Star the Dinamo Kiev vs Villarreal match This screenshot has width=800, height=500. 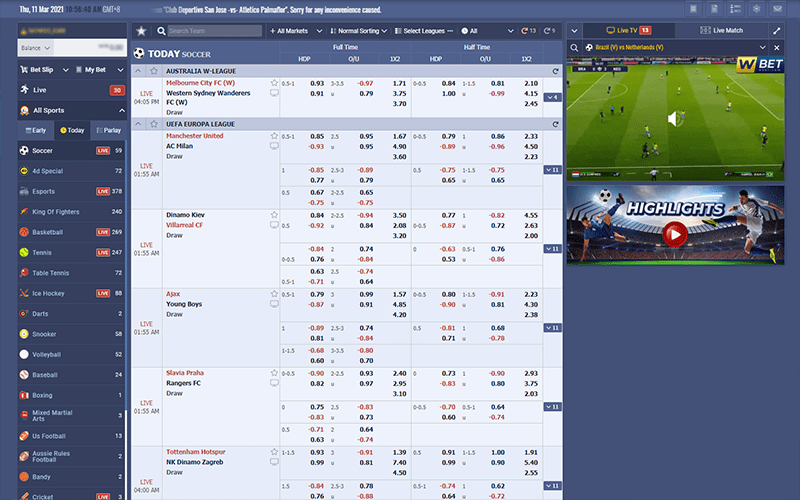tap(274, 215)
